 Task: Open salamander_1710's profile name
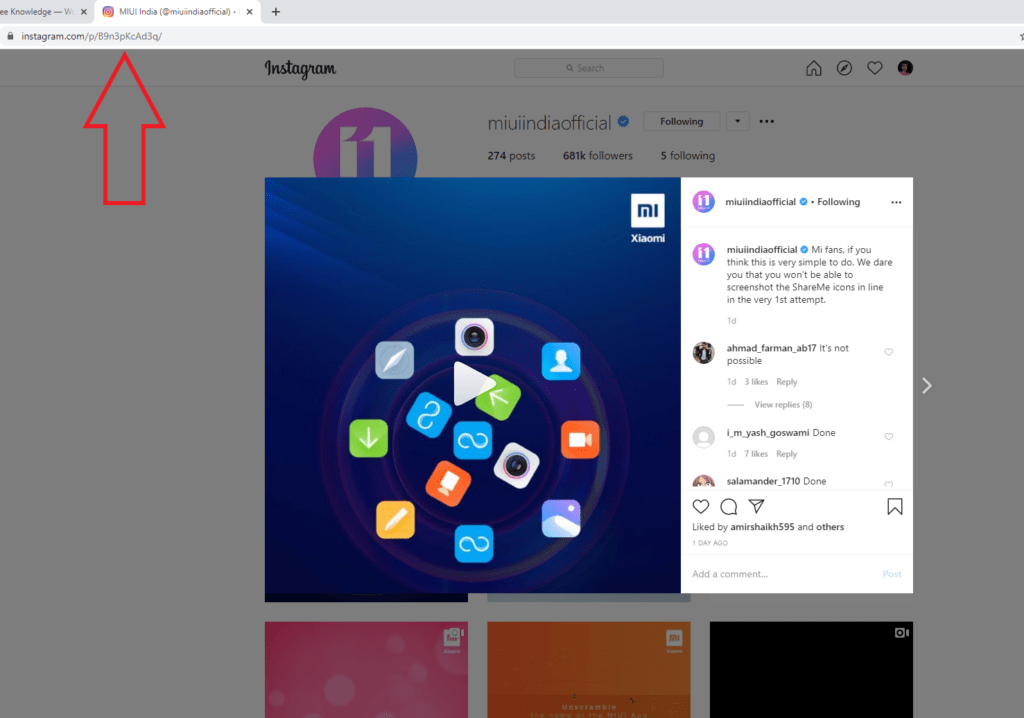click(763, 481)
